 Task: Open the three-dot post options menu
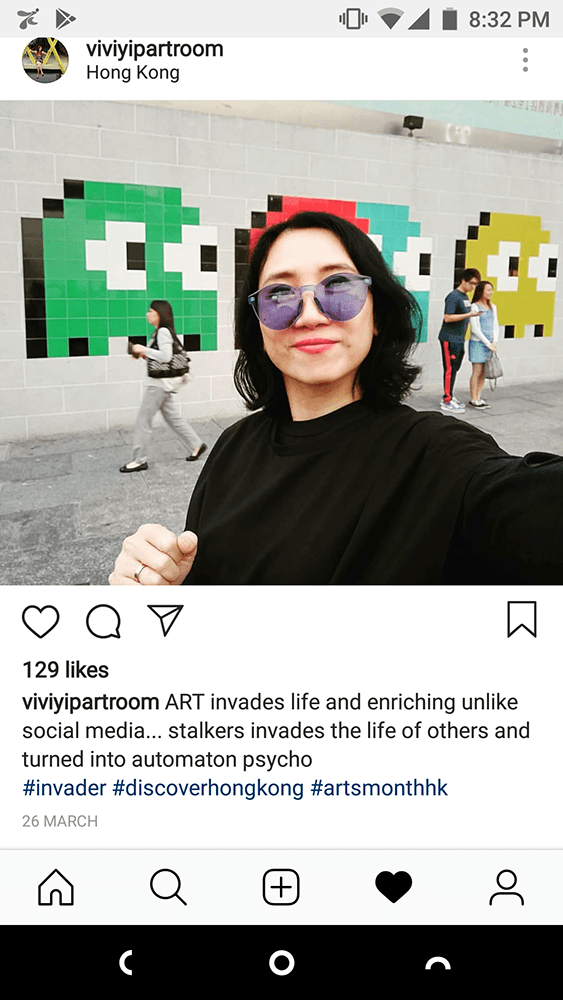point(525,60)
